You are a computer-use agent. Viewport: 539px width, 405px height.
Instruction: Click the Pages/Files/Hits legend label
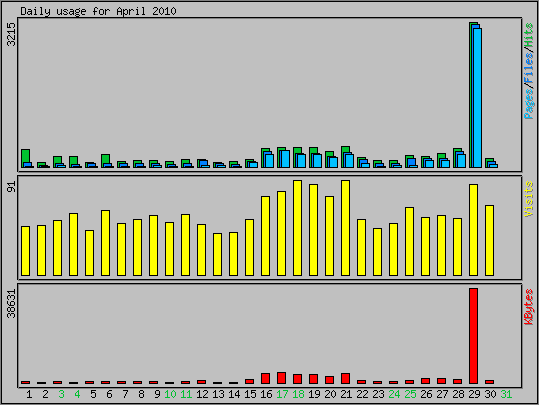[529, 71]
